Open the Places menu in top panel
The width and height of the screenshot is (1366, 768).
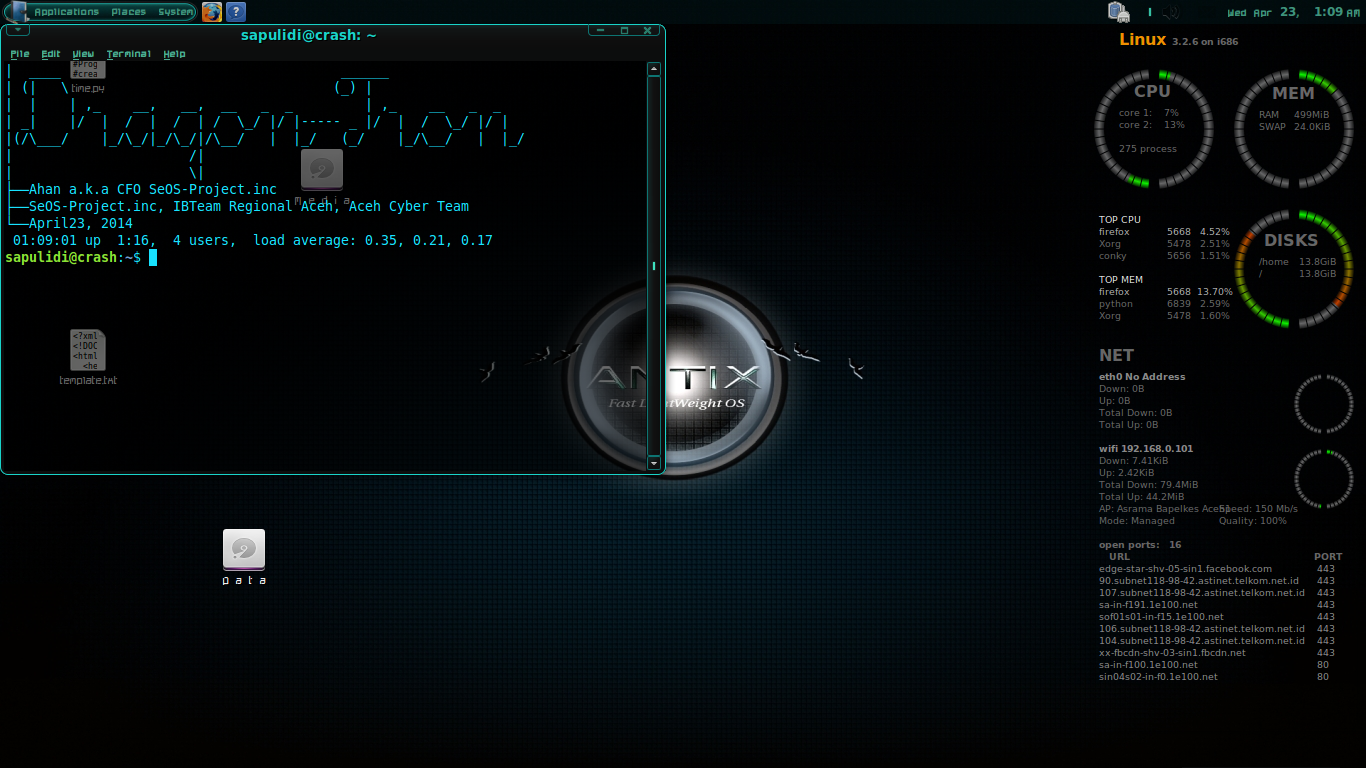[128, 12]
